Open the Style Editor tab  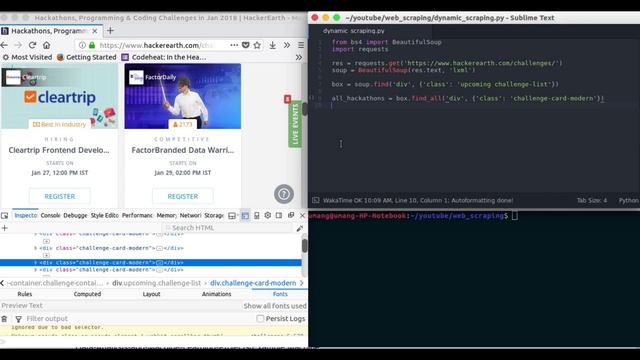click(104, 216)
